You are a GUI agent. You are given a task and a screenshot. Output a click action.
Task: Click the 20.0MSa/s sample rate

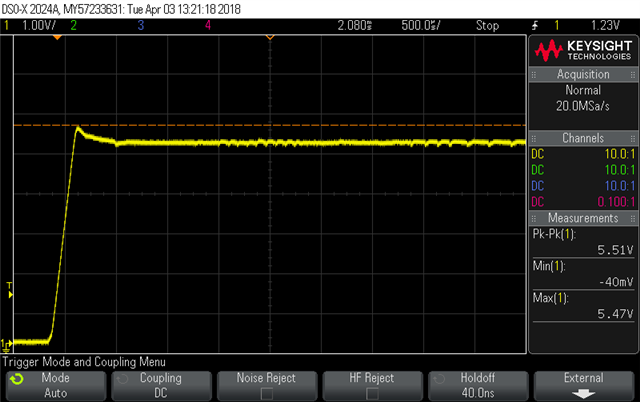[x=583, y=106]
